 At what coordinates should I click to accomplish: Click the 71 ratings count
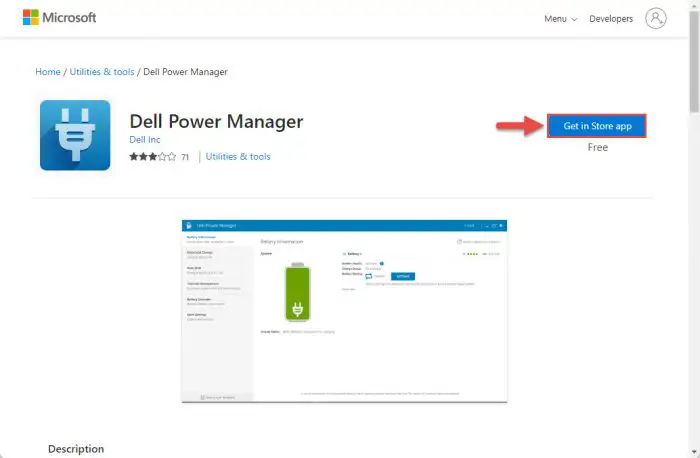tap(185, 157)
